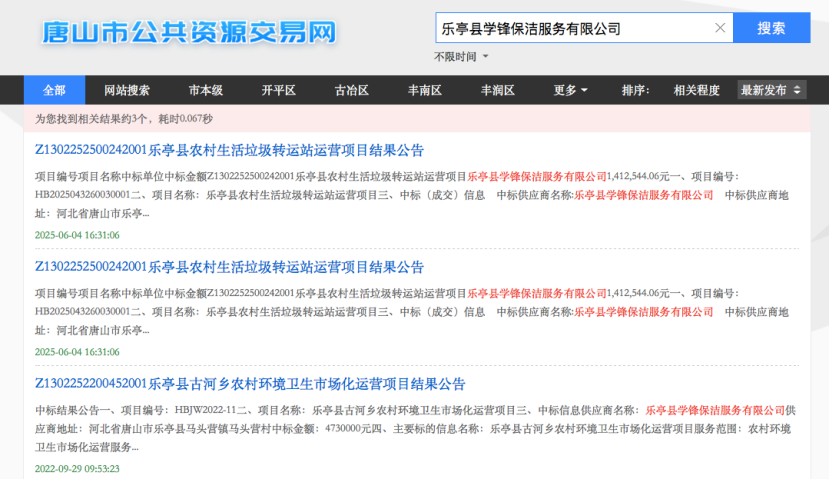Filter by 市本级 tab

(206, 90)
